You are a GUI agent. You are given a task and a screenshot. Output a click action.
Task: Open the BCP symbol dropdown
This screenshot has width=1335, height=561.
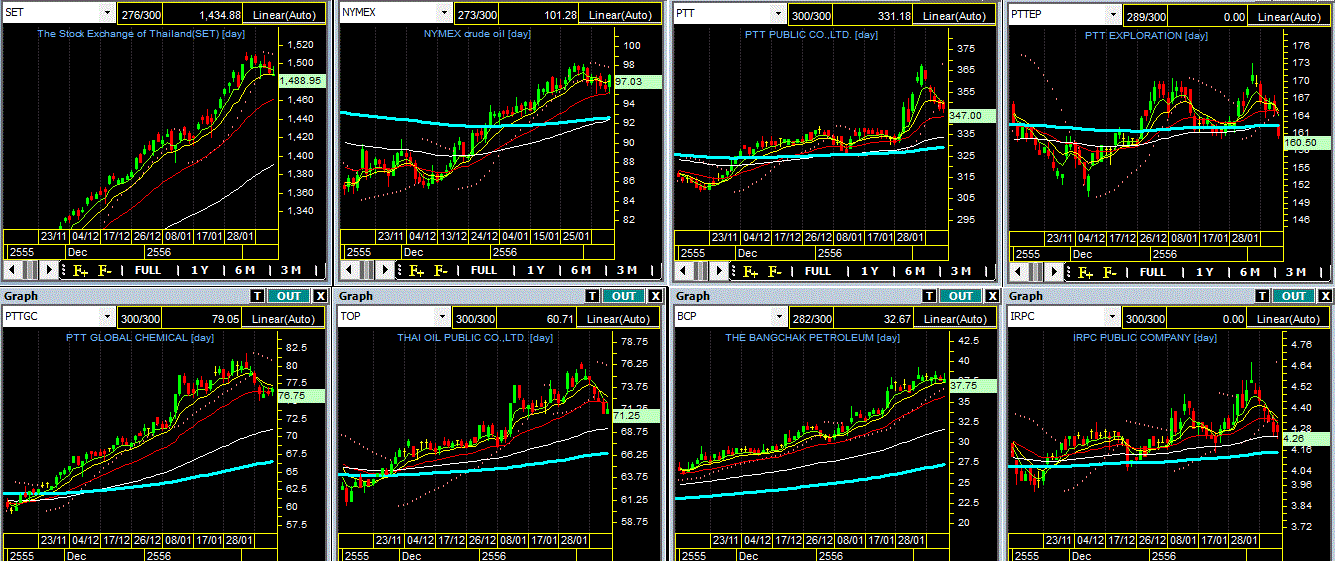pos(778,317)
